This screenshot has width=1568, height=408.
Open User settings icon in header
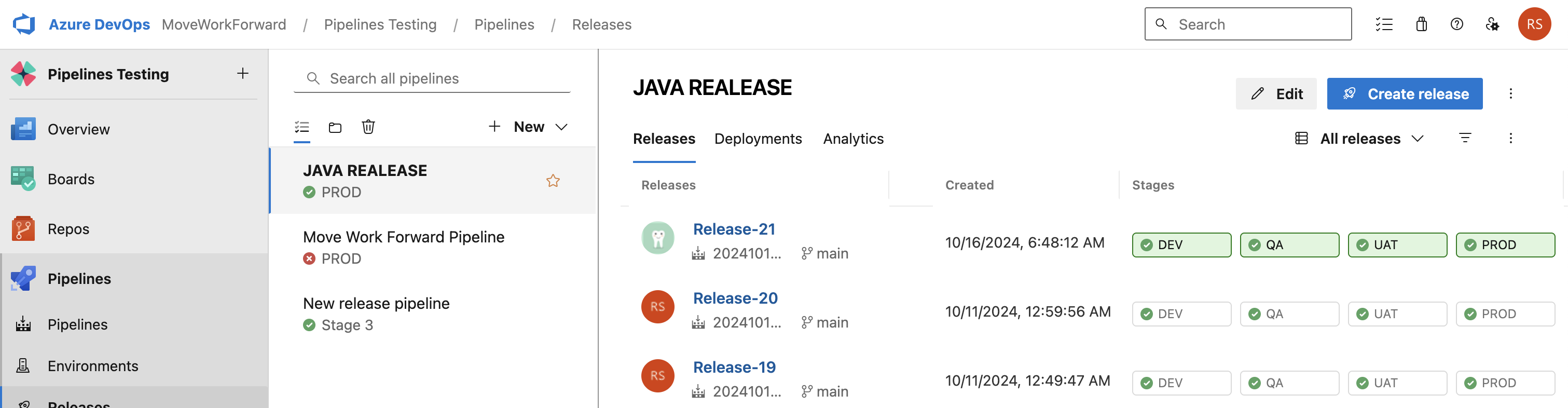pyautogui.click(x=1492, y=24)
